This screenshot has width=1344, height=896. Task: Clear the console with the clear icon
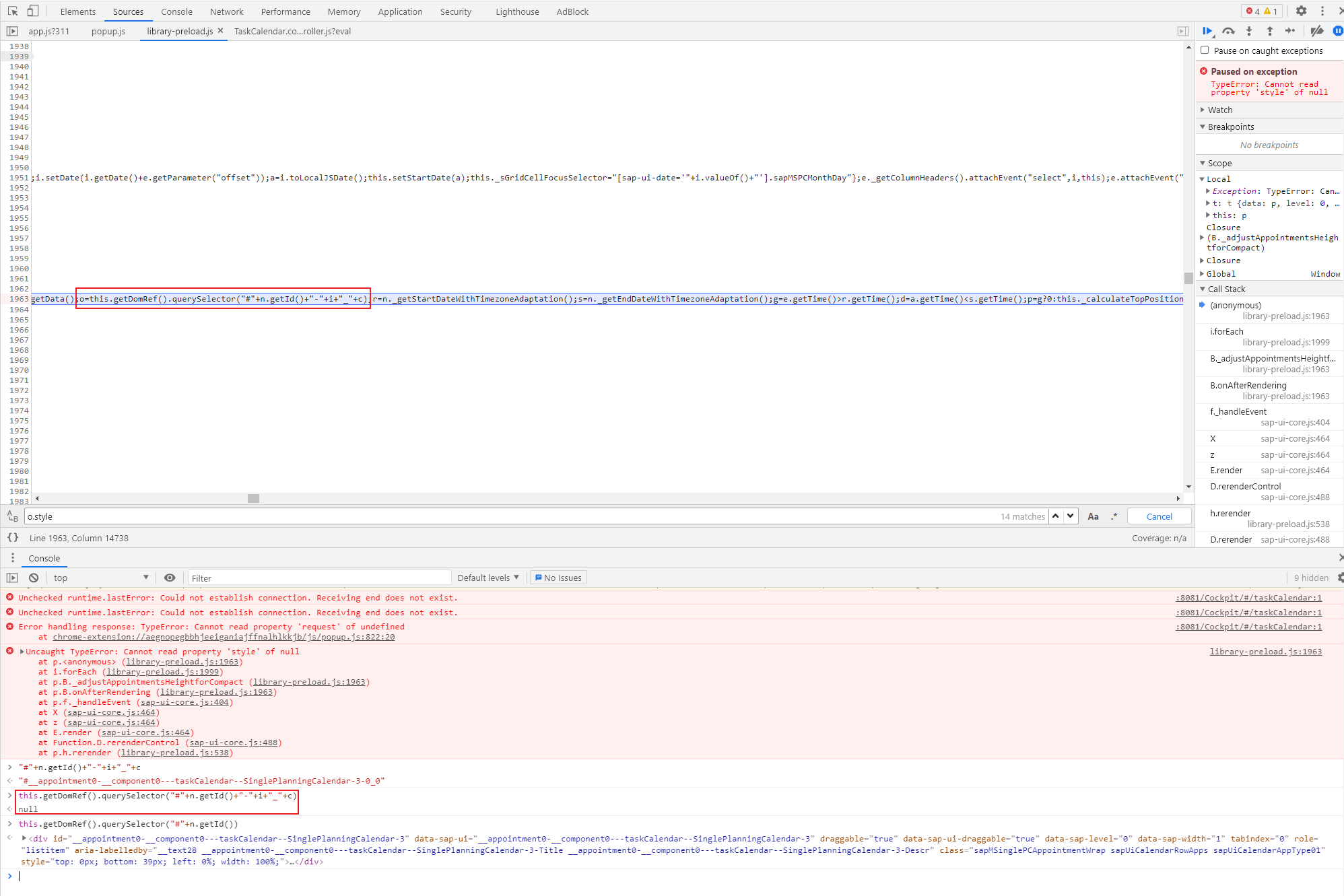tap(33, 578)
